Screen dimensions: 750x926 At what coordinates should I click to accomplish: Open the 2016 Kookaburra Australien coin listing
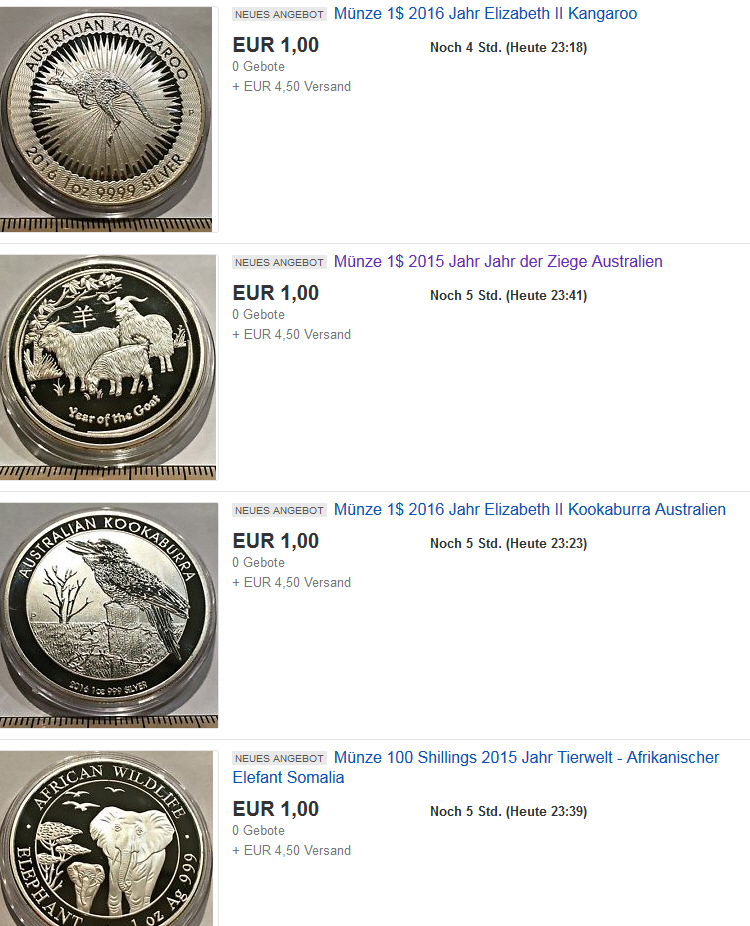pyautogui.click(x=529, y=510)
